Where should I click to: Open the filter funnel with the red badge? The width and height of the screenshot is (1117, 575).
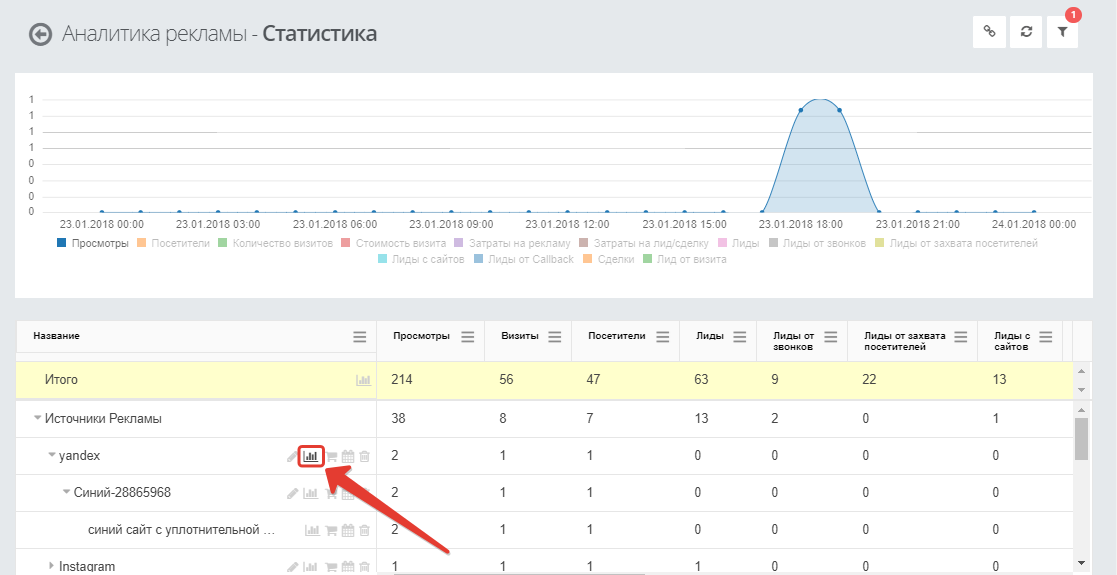[x=1063, y=31]
